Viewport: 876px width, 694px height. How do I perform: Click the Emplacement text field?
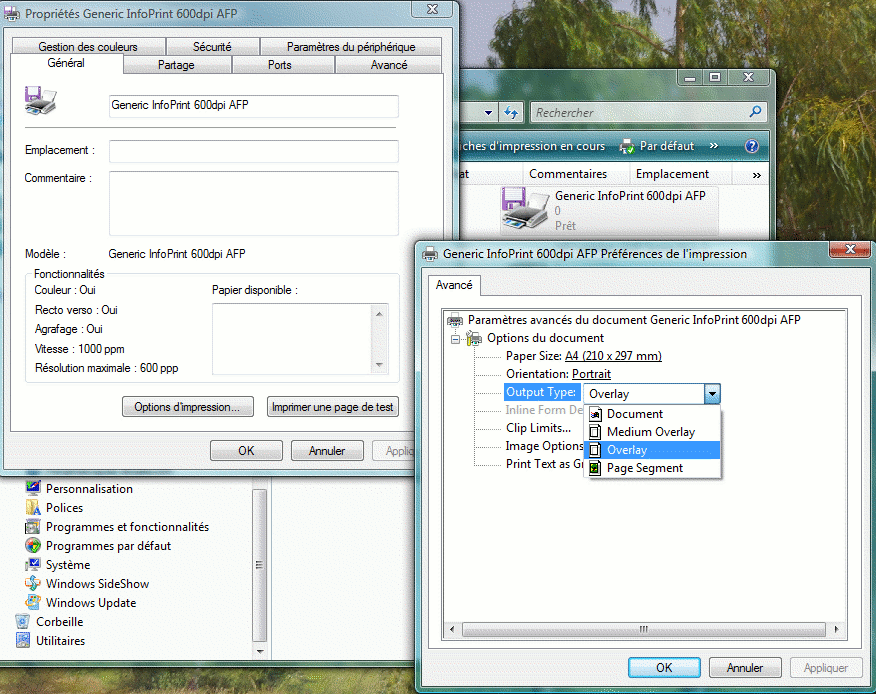tap(254, 151)
